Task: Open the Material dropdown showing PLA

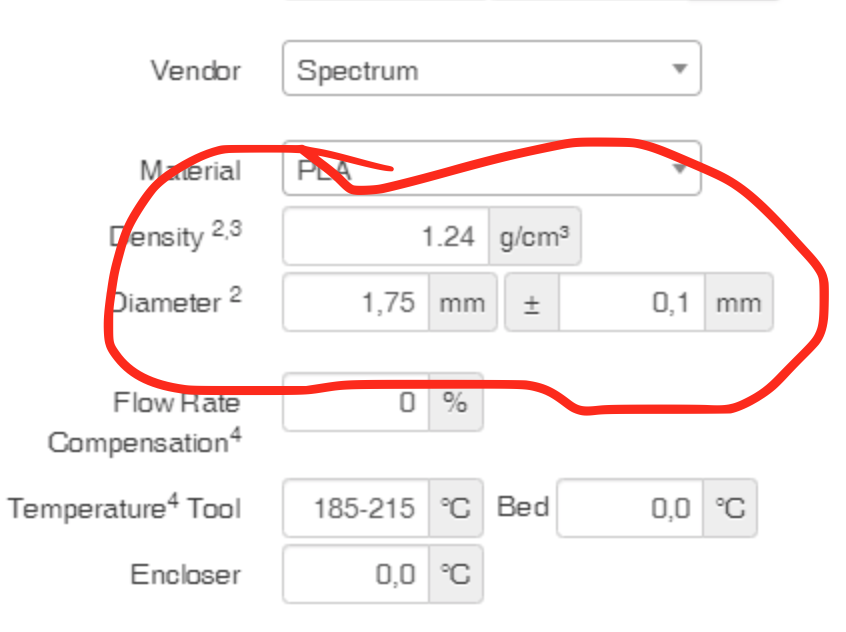Action: point(490,170)
